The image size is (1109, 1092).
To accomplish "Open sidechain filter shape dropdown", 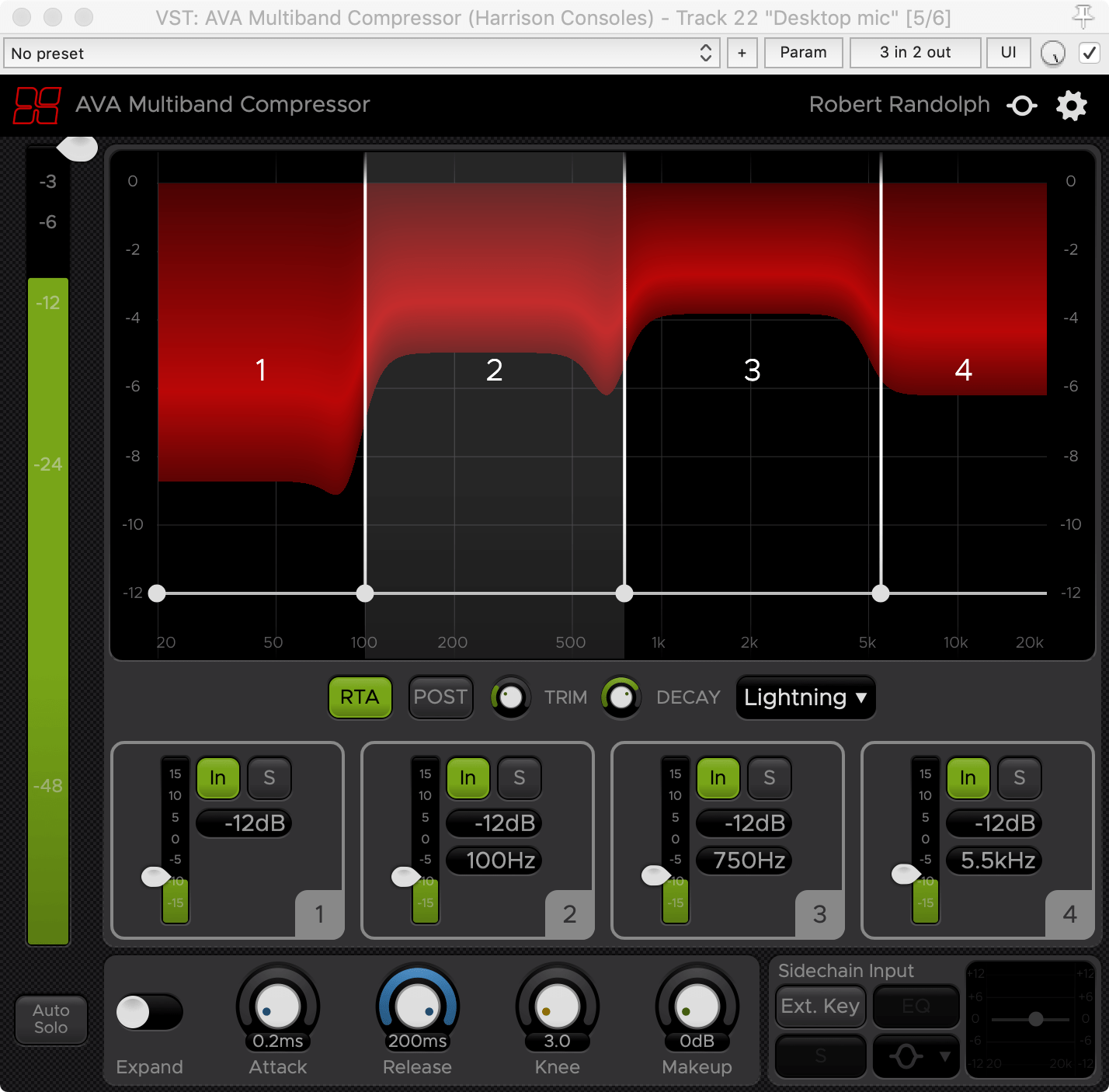I will (916, 1055).
